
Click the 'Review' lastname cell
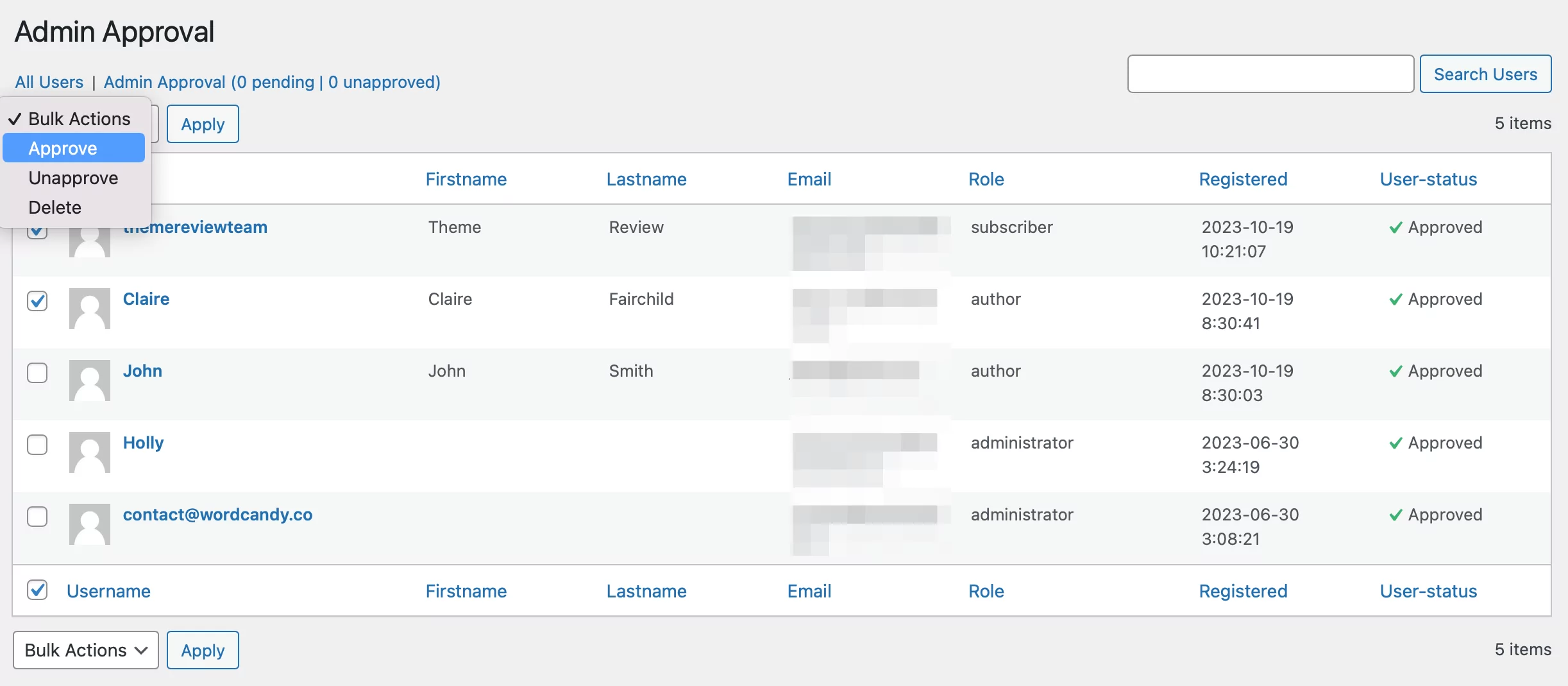point(636,227)
